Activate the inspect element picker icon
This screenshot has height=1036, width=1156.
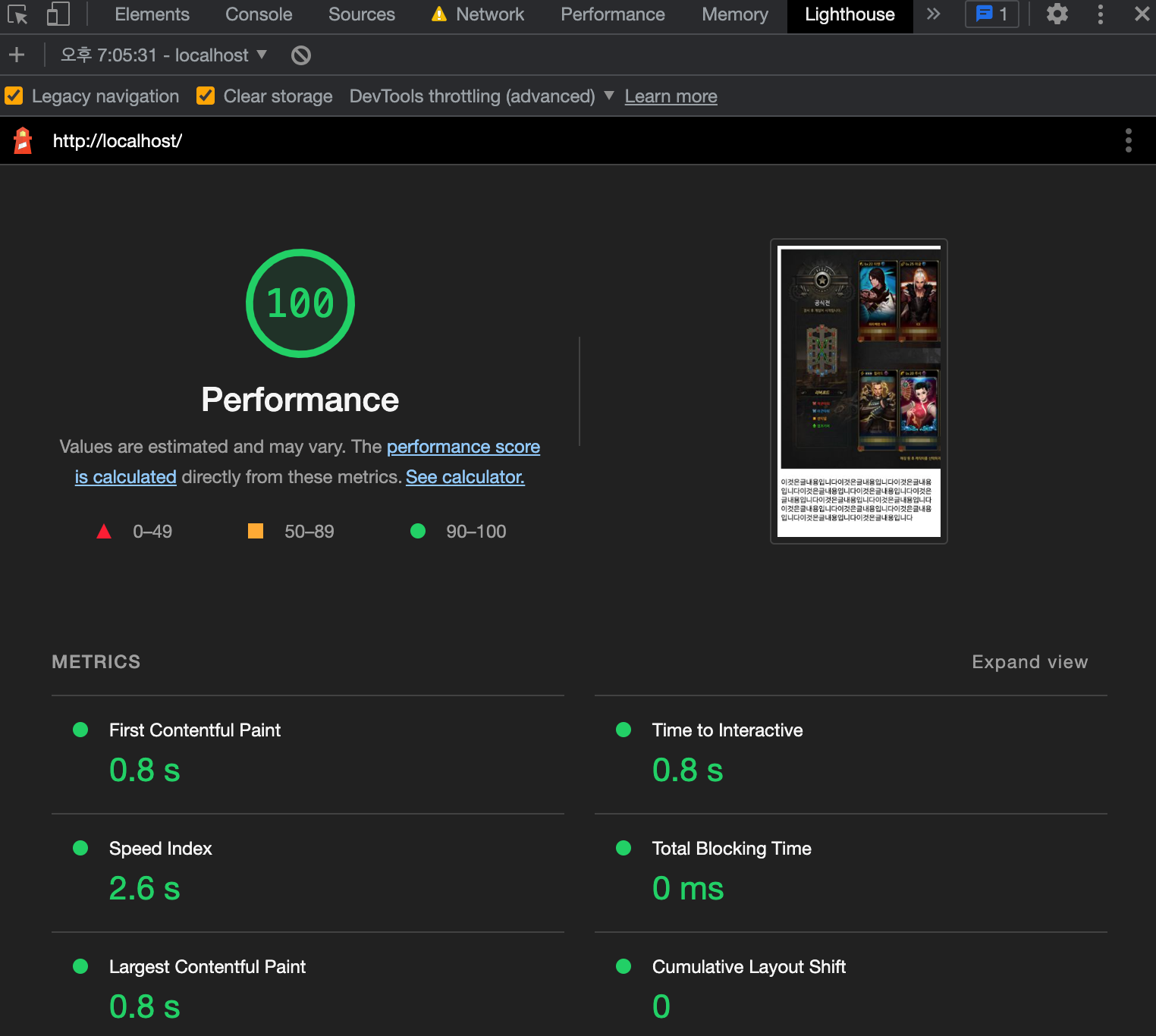pos(17,14)
